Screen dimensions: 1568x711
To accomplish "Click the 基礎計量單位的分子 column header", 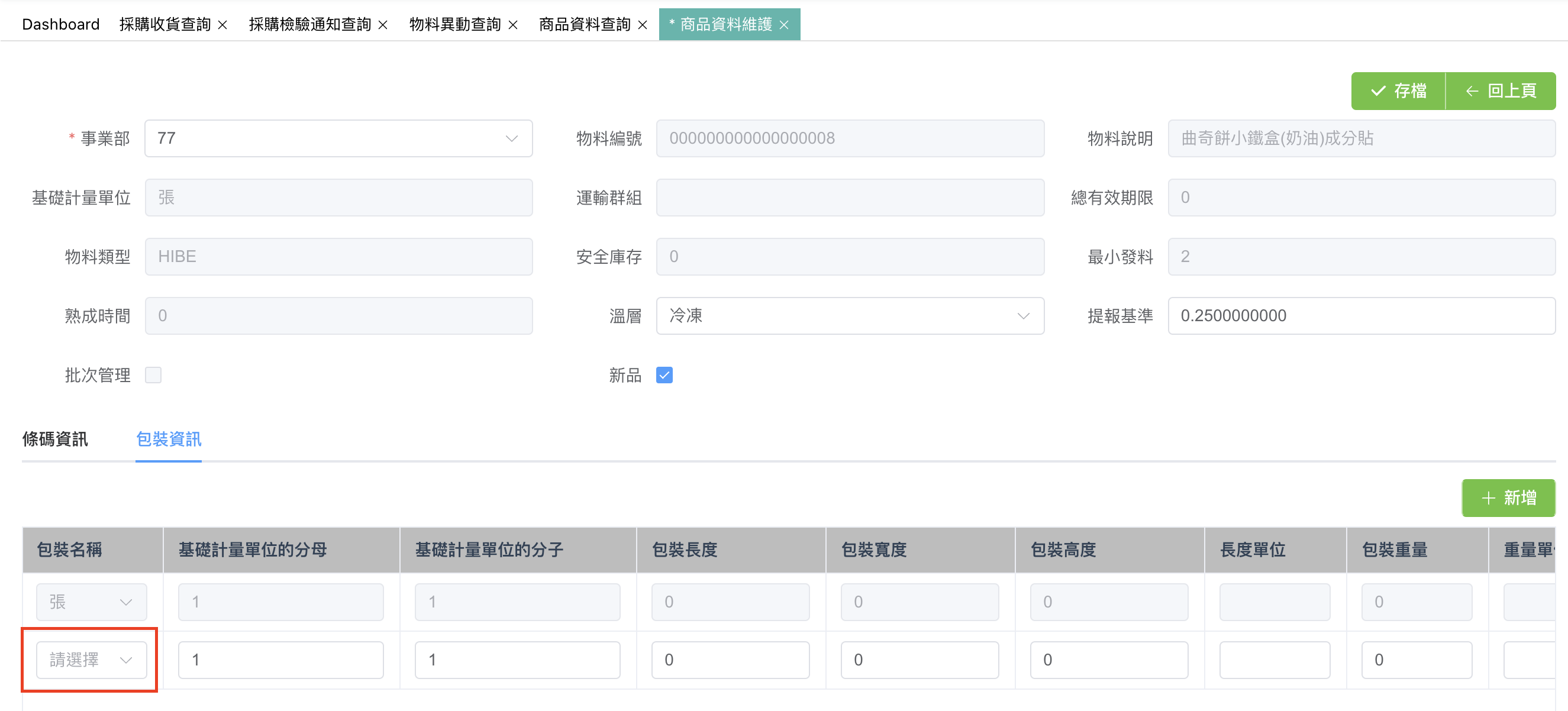I will click(518, 550).
